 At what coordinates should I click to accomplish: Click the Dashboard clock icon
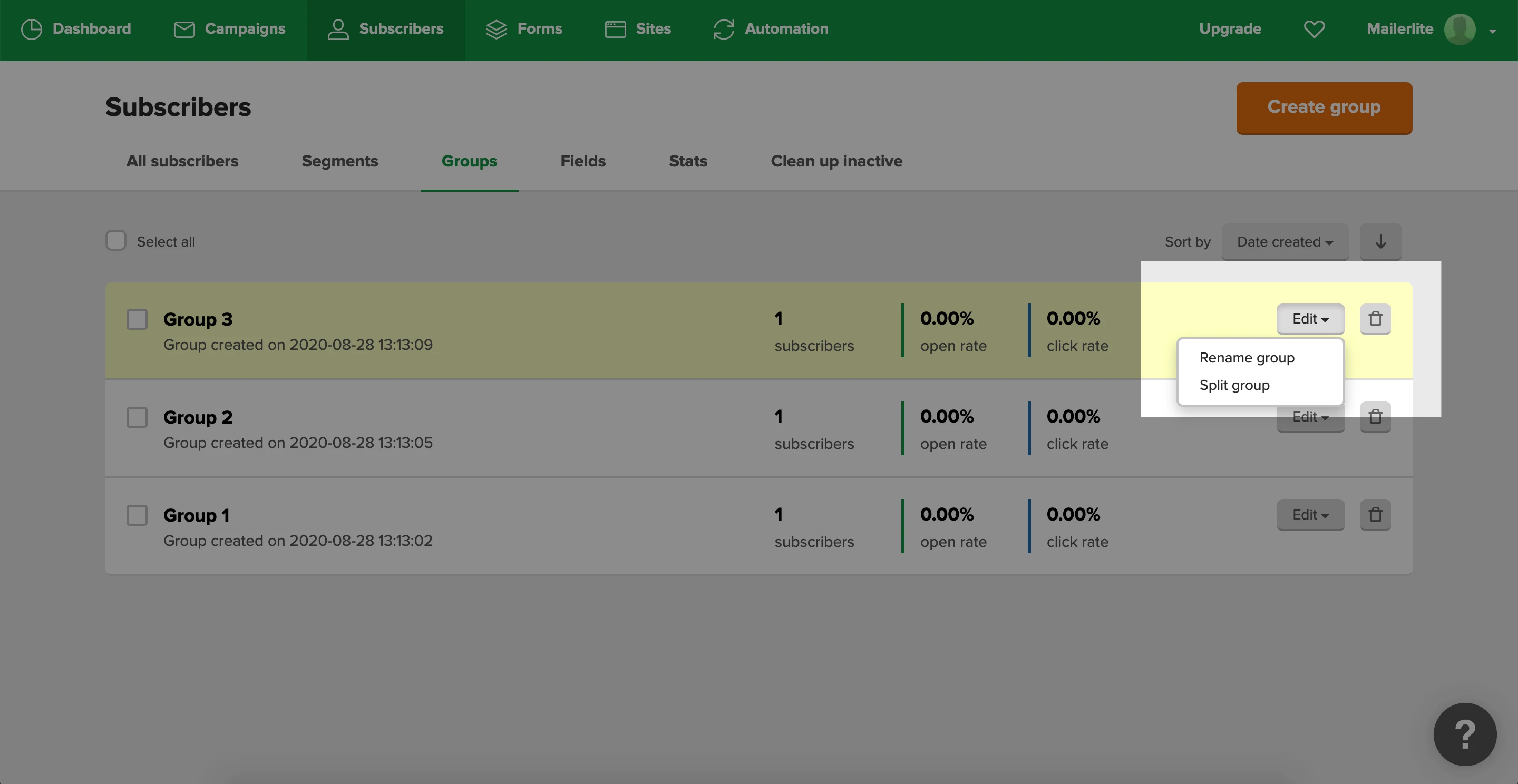click(31, 29)
